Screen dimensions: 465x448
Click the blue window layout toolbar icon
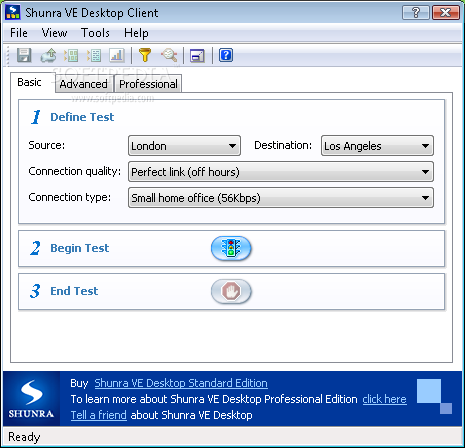tap(197, 55)
